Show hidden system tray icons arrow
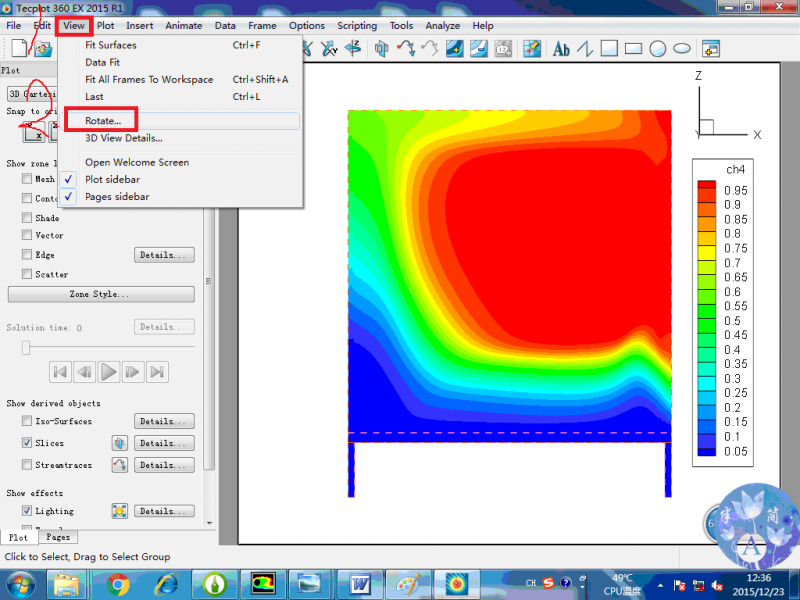This screenshot has width=800, height=600. point(661,585)
